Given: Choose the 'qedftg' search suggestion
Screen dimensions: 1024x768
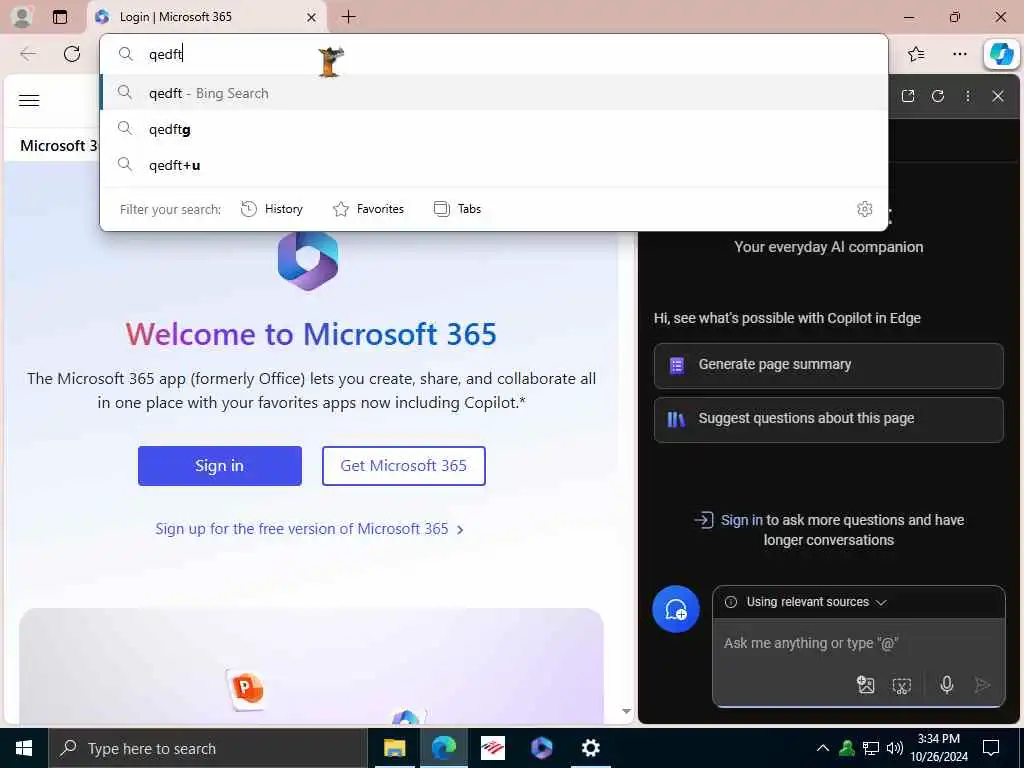Looking at the screenshot, I should click(494, 129).
